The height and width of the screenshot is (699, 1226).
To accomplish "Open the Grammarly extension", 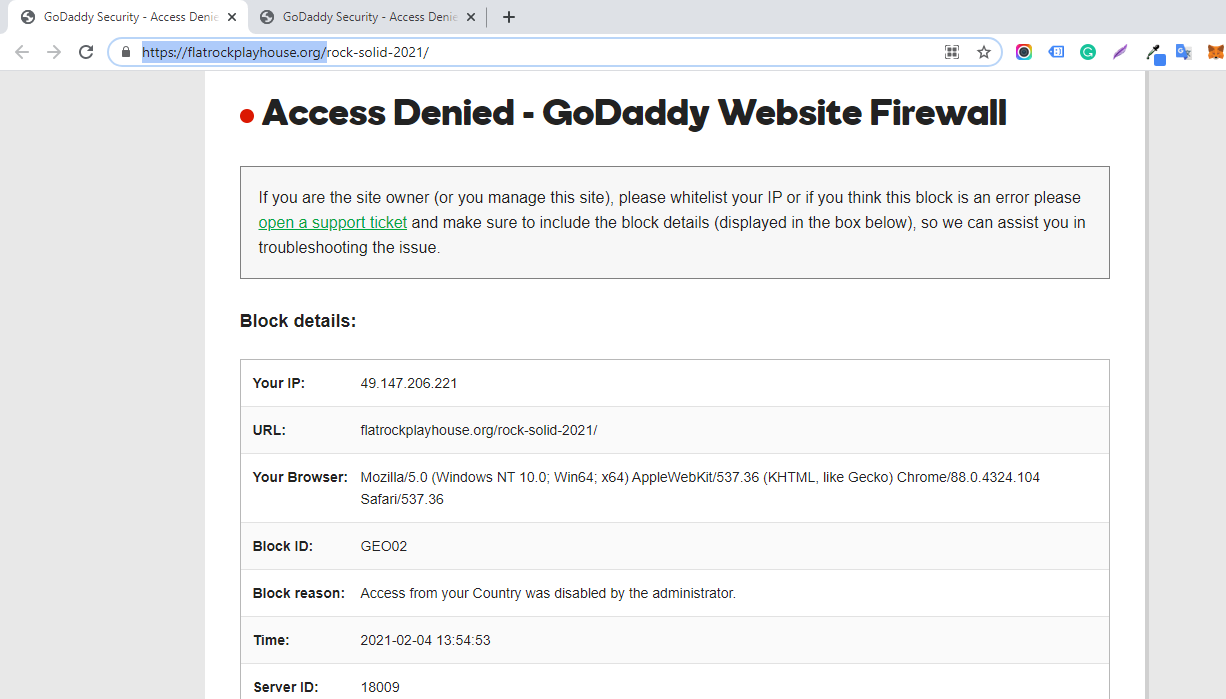I will click(x=1088, y=52).
